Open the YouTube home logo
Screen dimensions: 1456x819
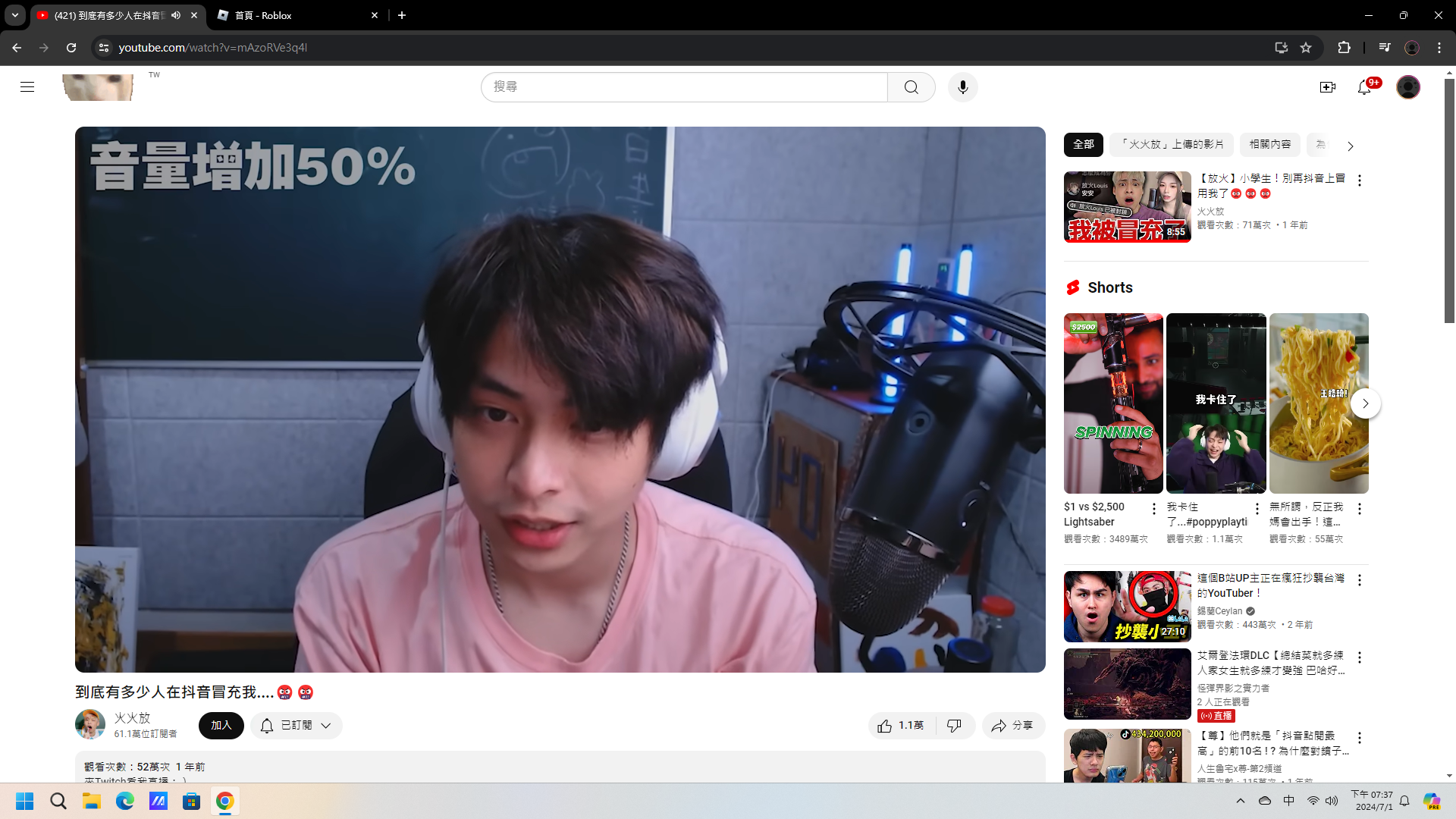coord(98,87)
